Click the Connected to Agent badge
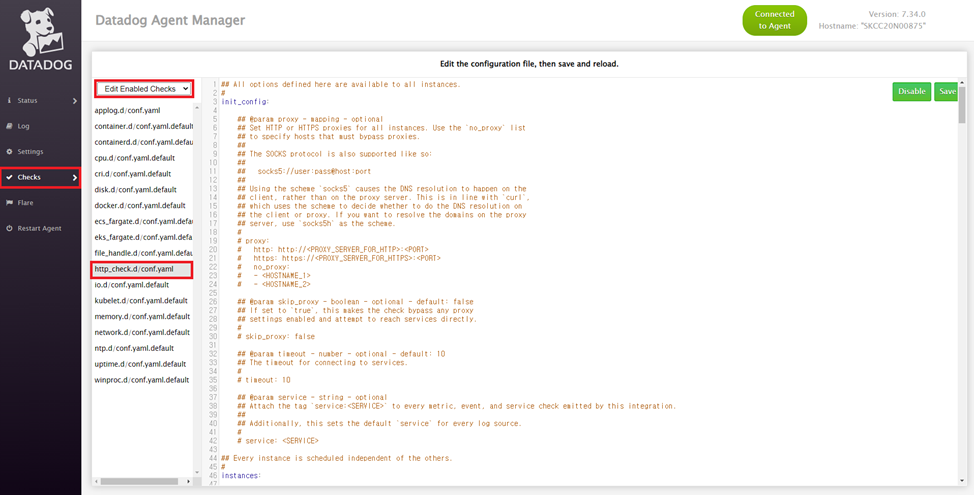Screen dimensions: 974x495 (774, 20)
